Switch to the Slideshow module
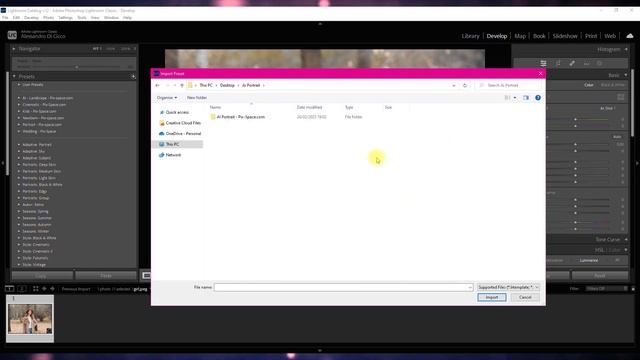Viewport: 640px width, 360px height. tap(565, 36)
